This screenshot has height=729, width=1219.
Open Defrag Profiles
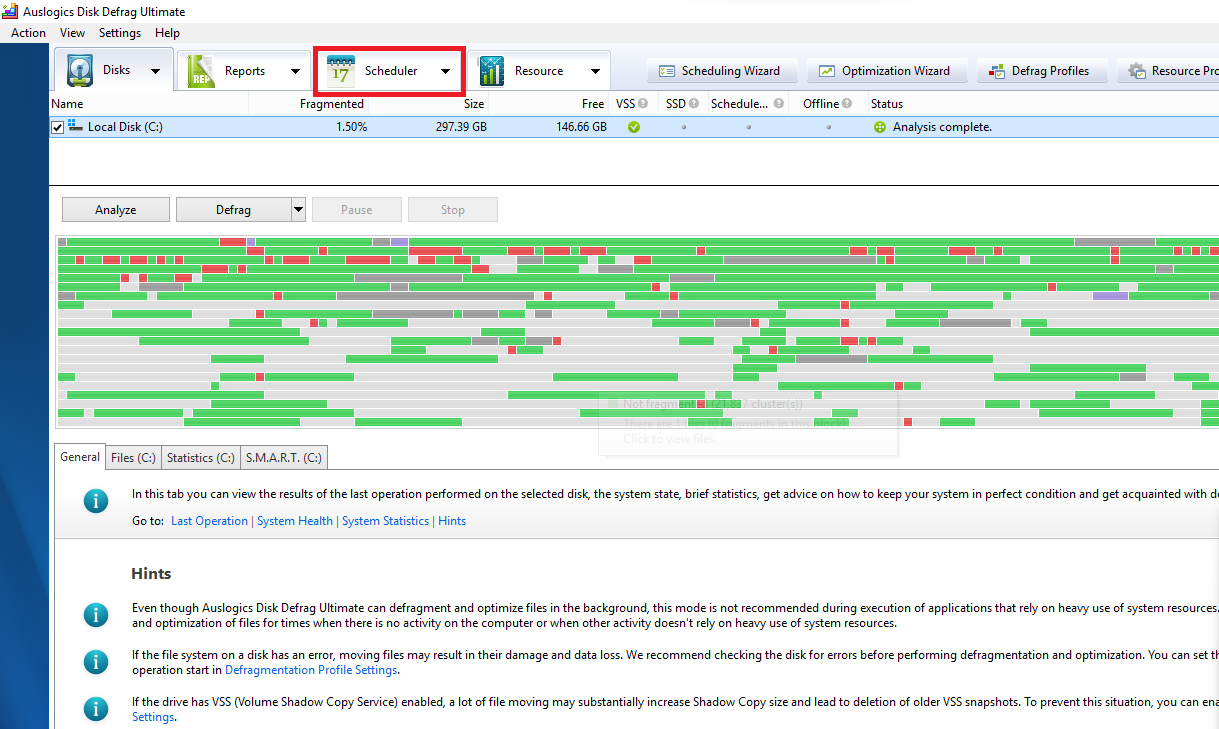1038,71
